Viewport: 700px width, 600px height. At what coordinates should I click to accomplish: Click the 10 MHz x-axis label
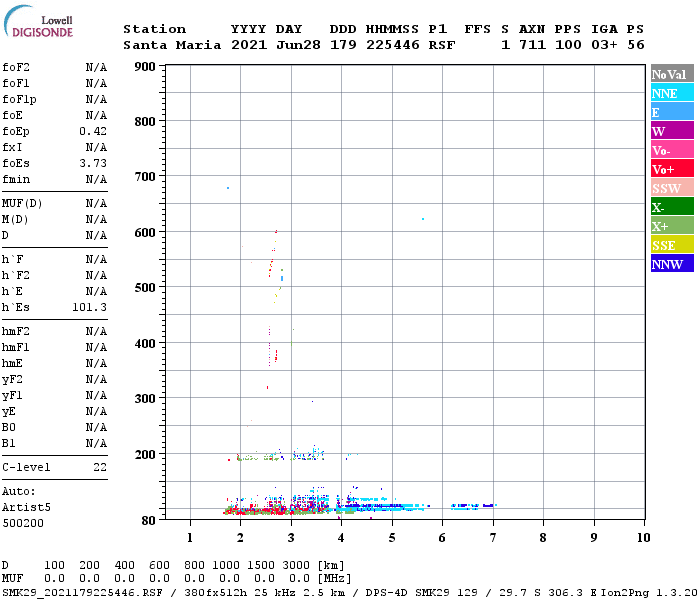click(x=643, y=538)
